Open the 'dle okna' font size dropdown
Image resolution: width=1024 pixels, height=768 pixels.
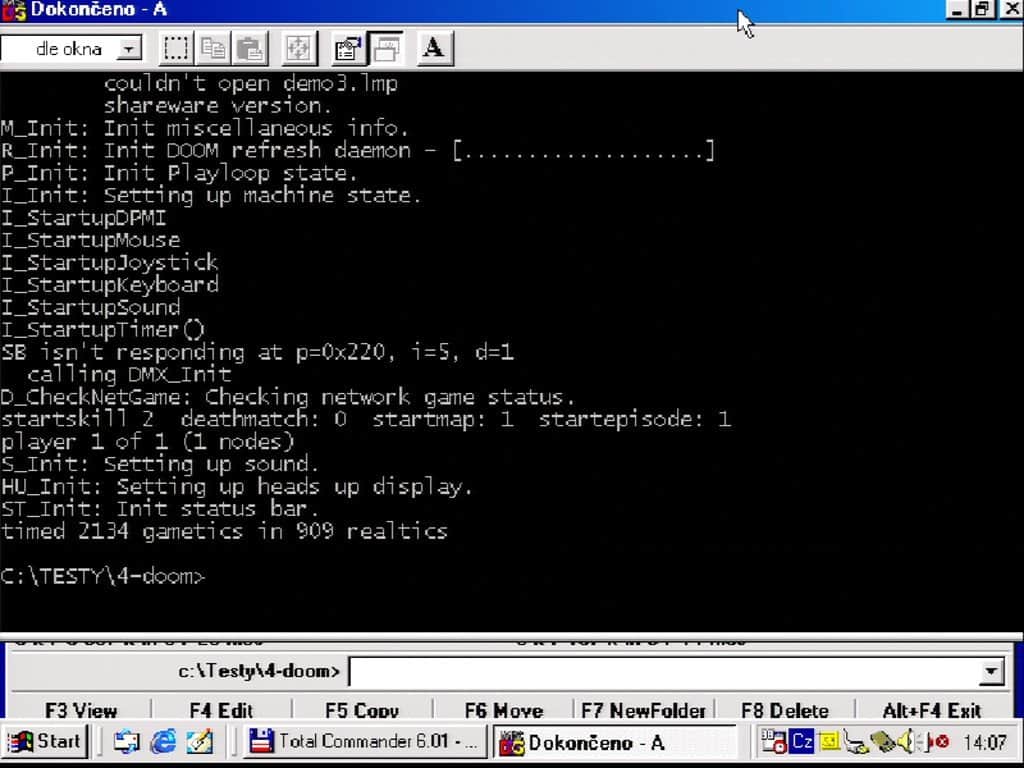point(129,49)
